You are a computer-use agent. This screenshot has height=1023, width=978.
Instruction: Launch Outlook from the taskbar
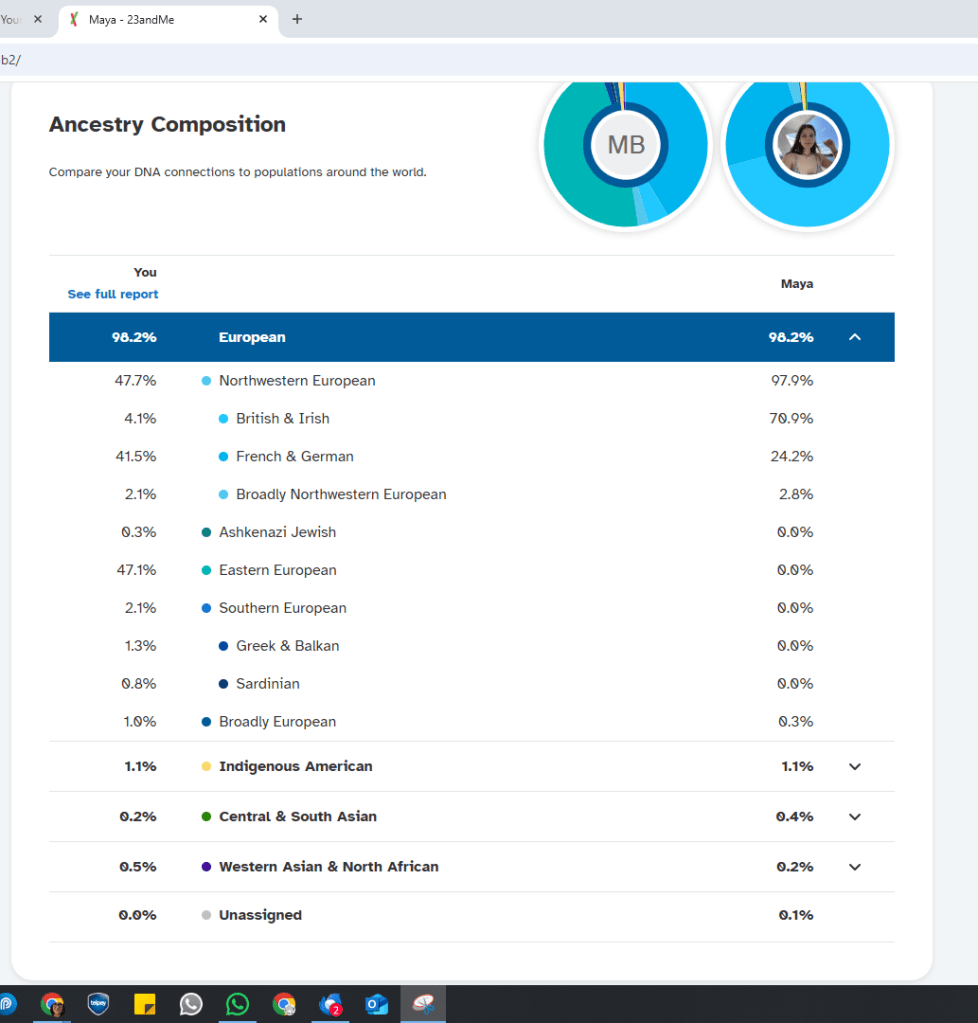pyautogui.click(x=376, y=1004)
